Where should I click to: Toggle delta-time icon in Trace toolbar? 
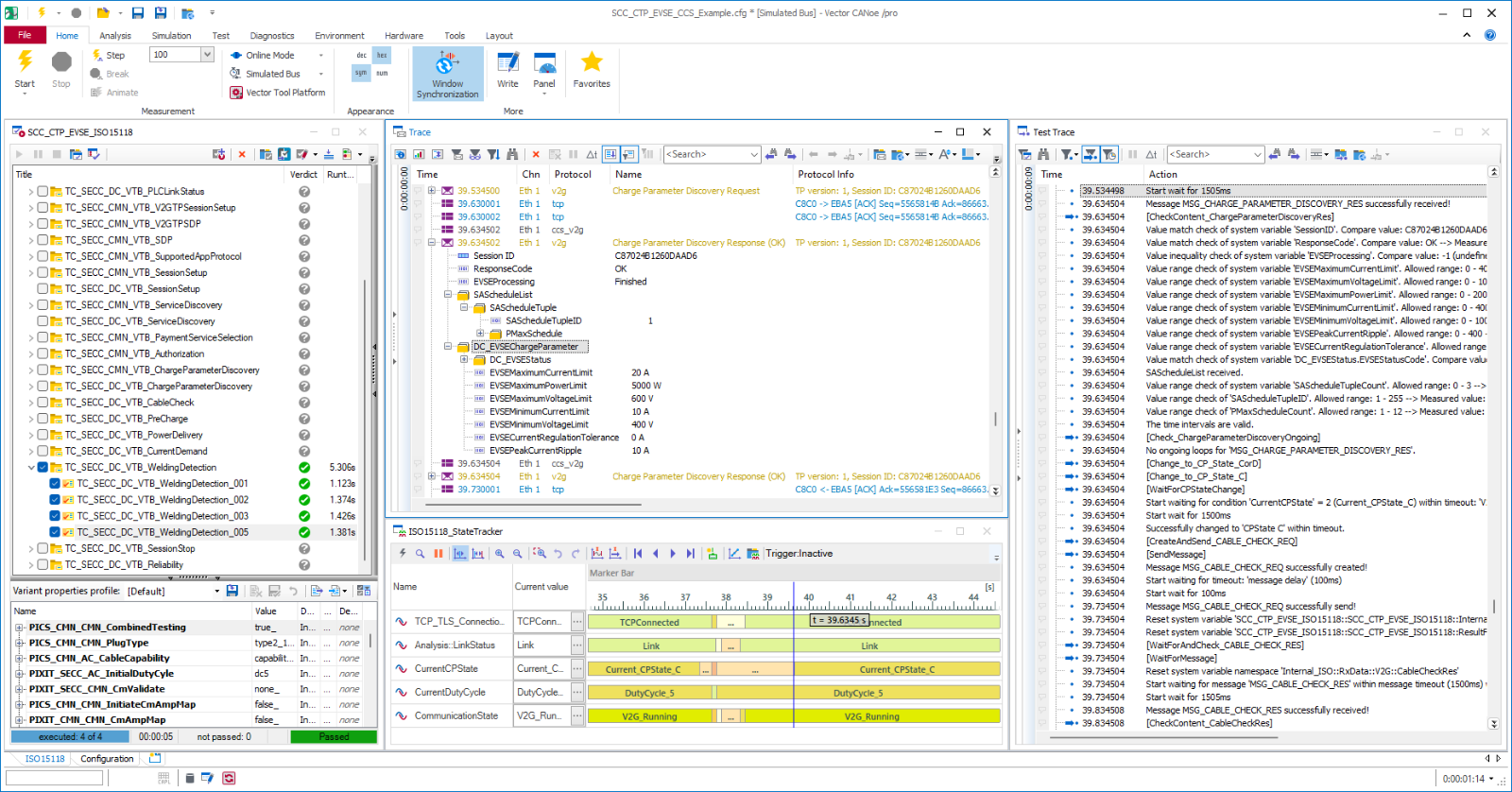click(x=592, y=154)
